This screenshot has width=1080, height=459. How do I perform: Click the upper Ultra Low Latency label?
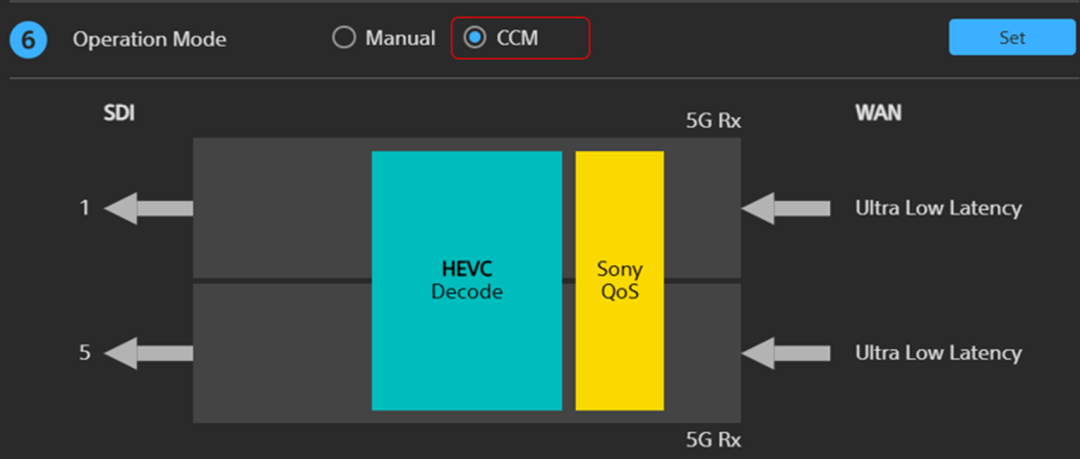coord(938,207)
